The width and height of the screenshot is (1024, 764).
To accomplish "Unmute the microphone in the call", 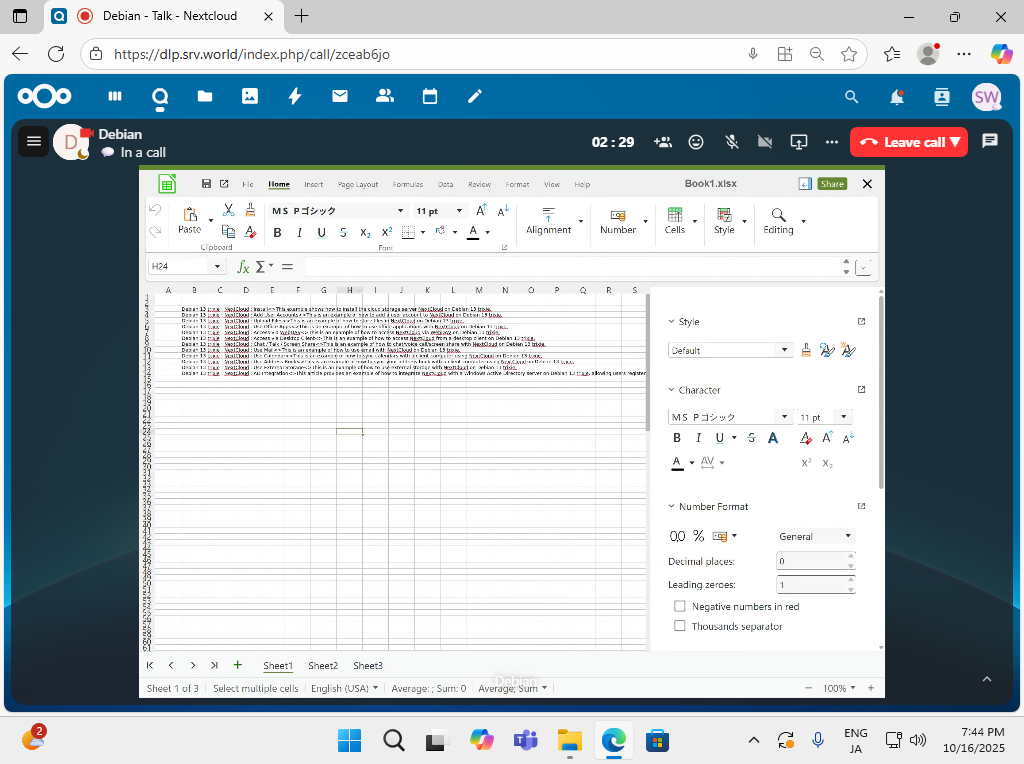I will (732, 142).
